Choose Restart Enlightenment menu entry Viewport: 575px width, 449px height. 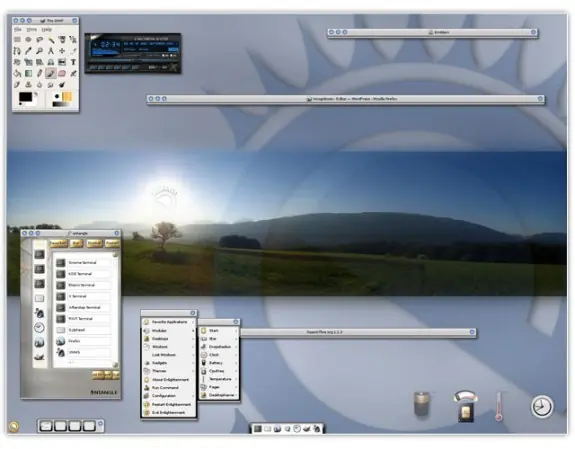coord(169,404)
